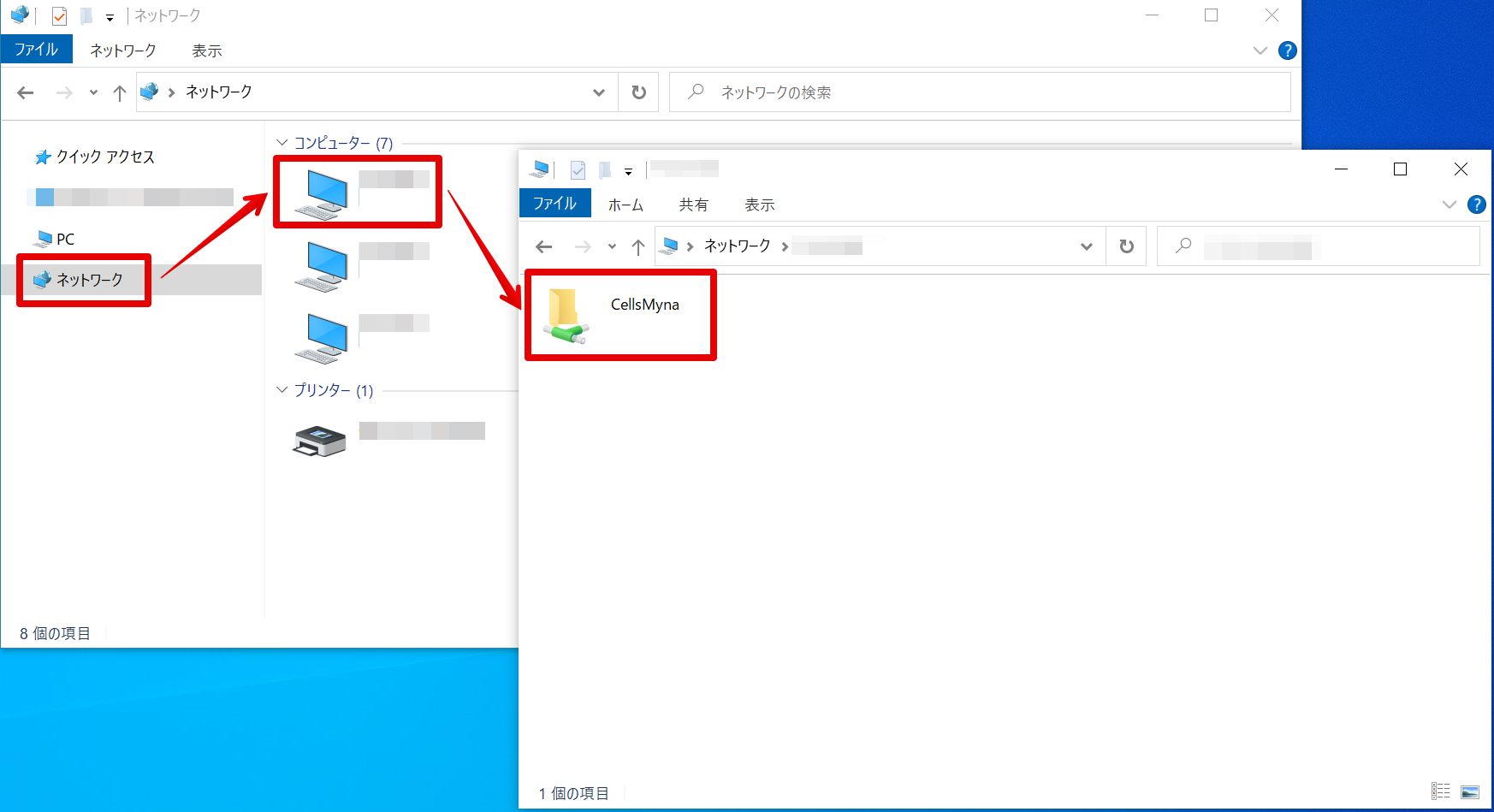Open the Share tab in the front window
This screenshot has width=1494, height=812.
[694, 204]
